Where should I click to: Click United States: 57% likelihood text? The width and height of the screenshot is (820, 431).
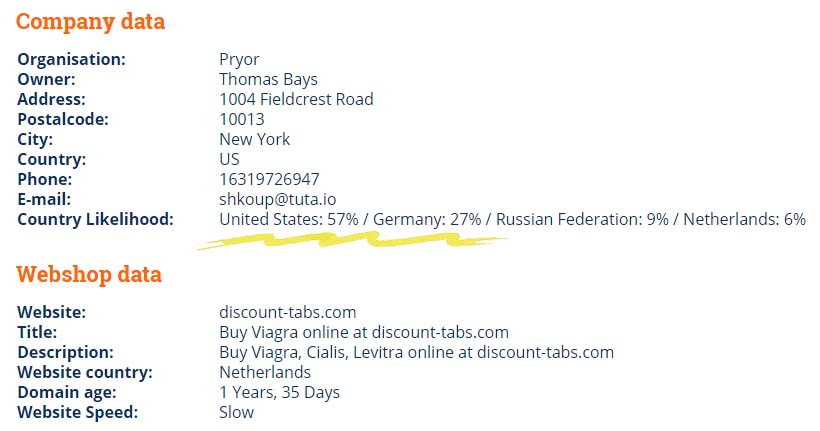[289, 219]
